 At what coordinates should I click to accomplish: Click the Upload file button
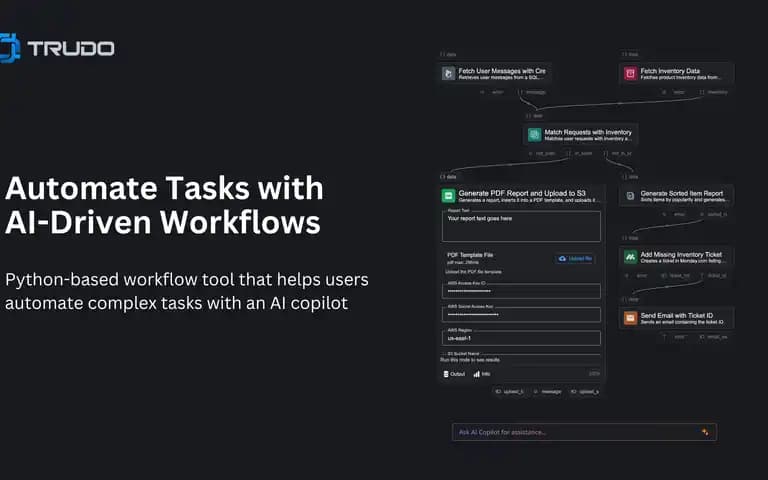tap(576, 258)
